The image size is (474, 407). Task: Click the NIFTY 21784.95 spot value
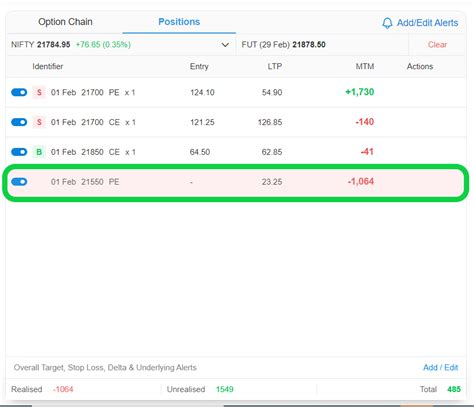click(41, 45)
